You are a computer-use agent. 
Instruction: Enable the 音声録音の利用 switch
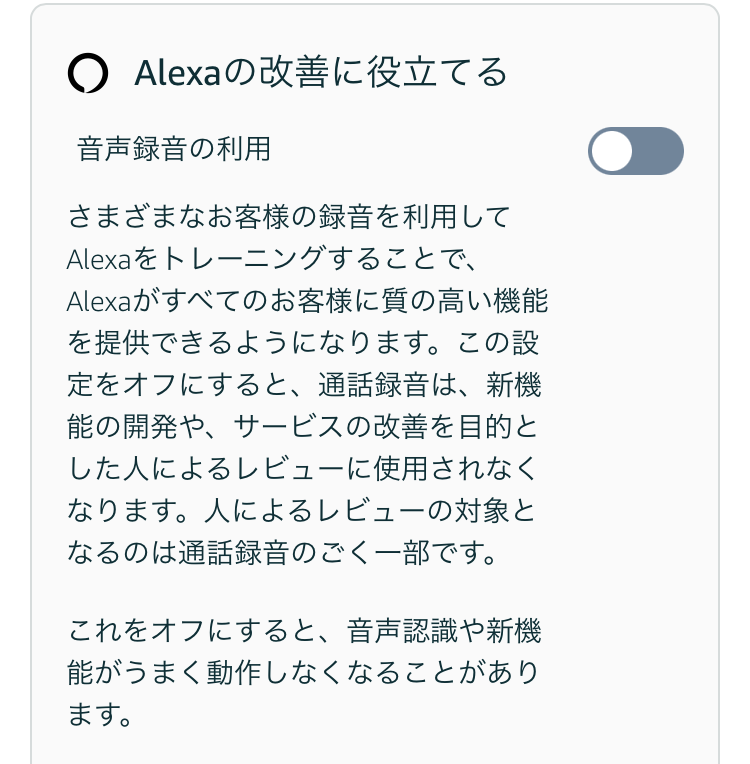coord(635,151)
